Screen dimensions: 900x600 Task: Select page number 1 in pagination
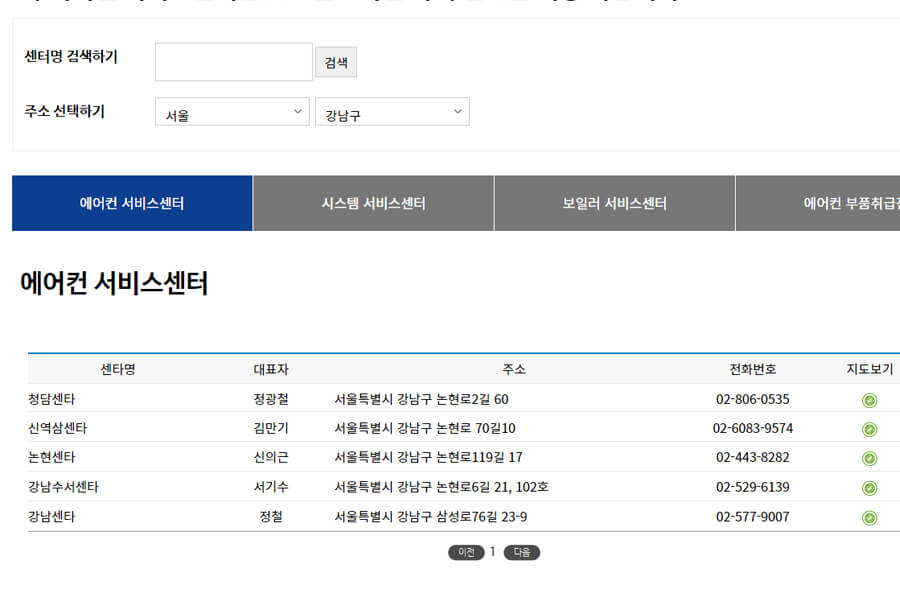[x=492, y=552]
